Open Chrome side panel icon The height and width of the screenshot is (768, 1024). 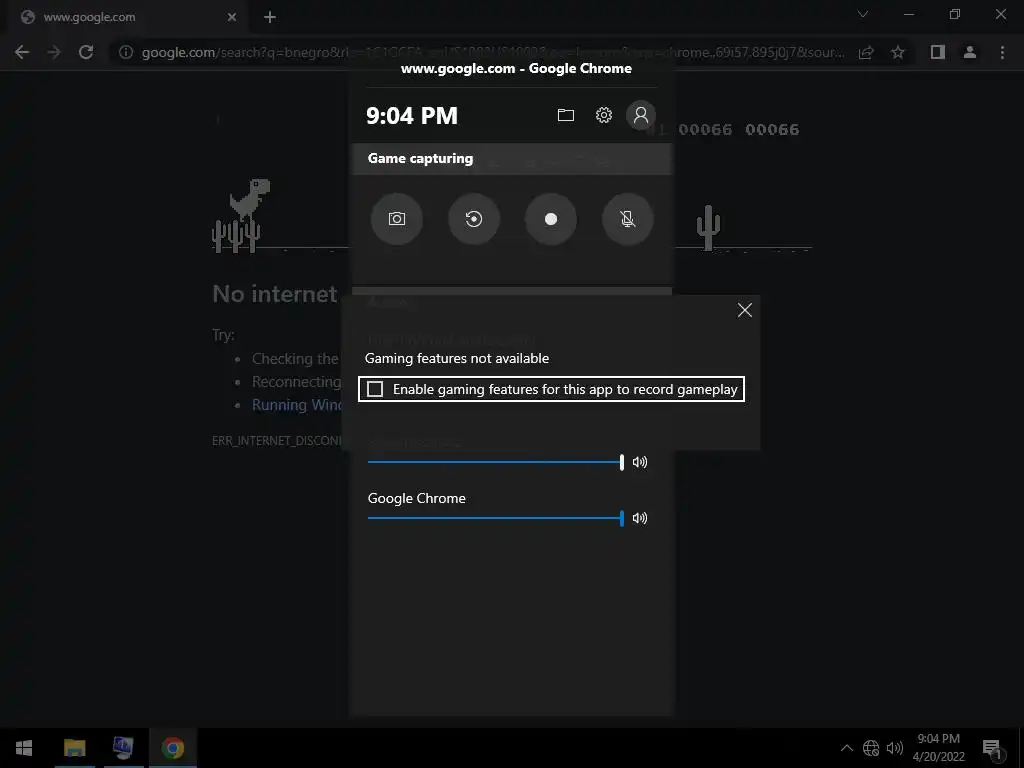(x=938, y=52)
